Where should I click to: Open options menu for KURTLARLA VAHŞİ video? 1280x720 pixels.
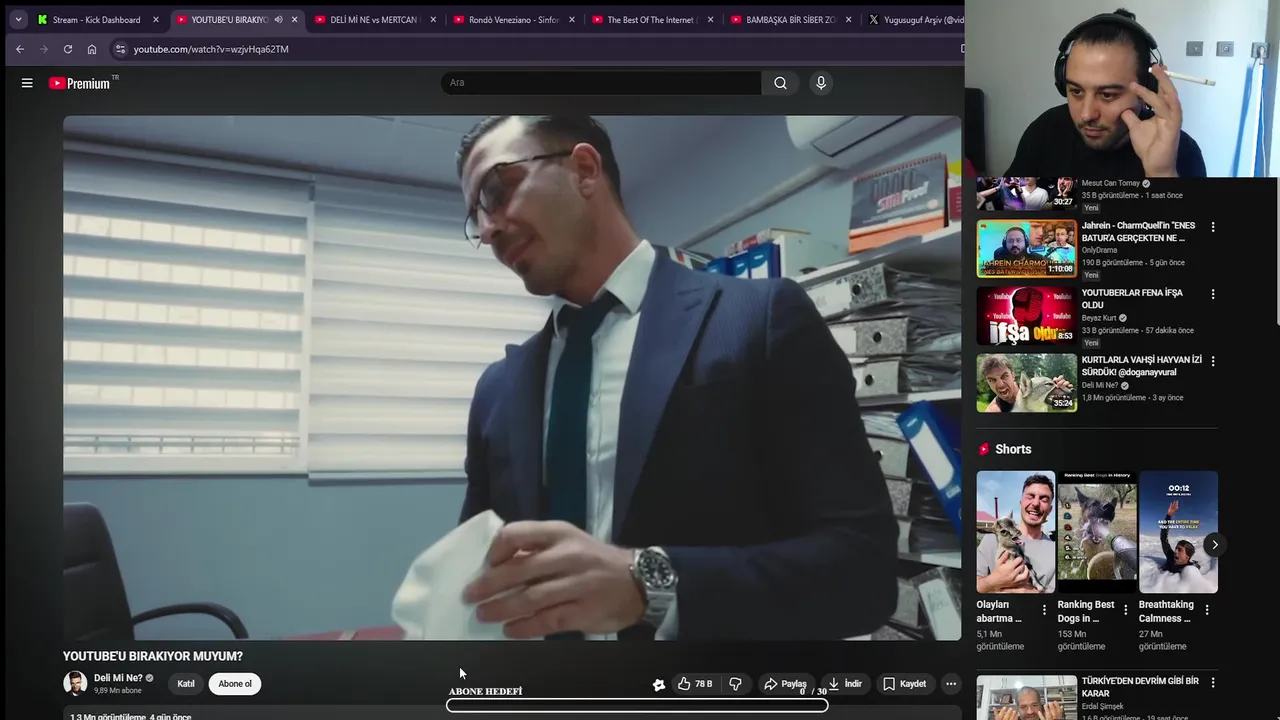click(1213, 361)
